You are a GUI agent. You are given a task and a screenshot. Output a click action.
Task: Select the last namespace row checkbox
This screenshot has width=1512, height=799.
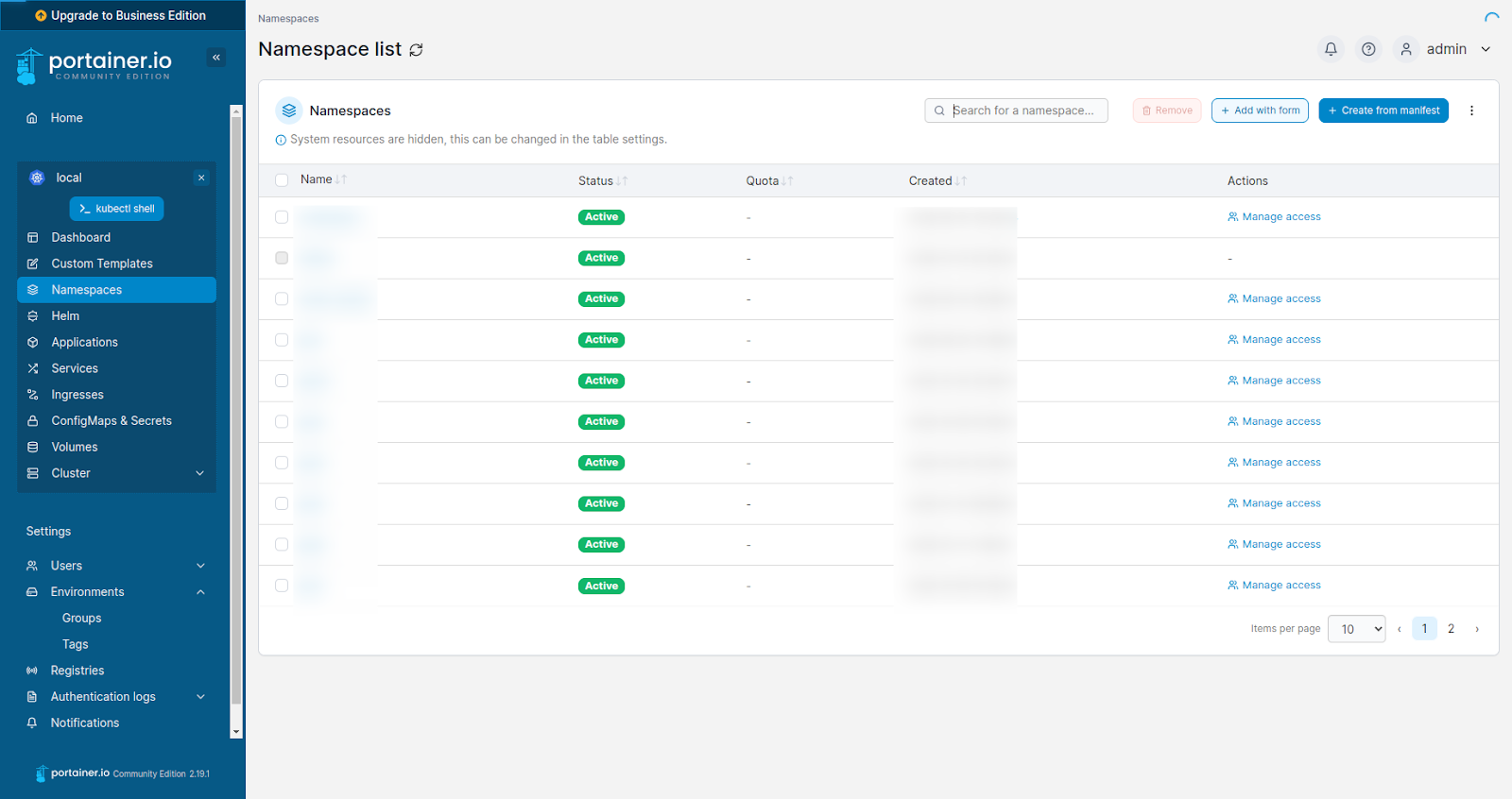[x=282, y=586]
